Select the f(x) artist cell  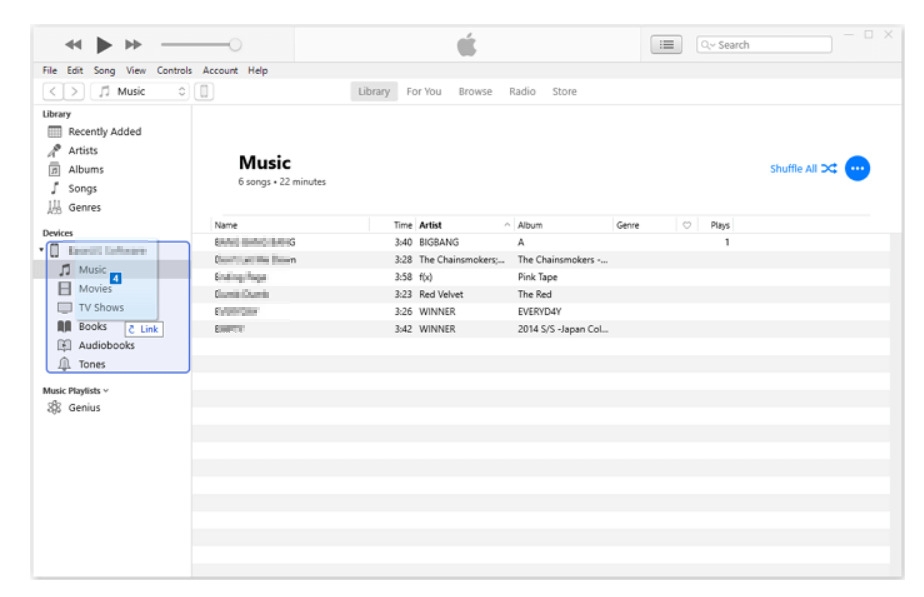click(x=425, y=277)
